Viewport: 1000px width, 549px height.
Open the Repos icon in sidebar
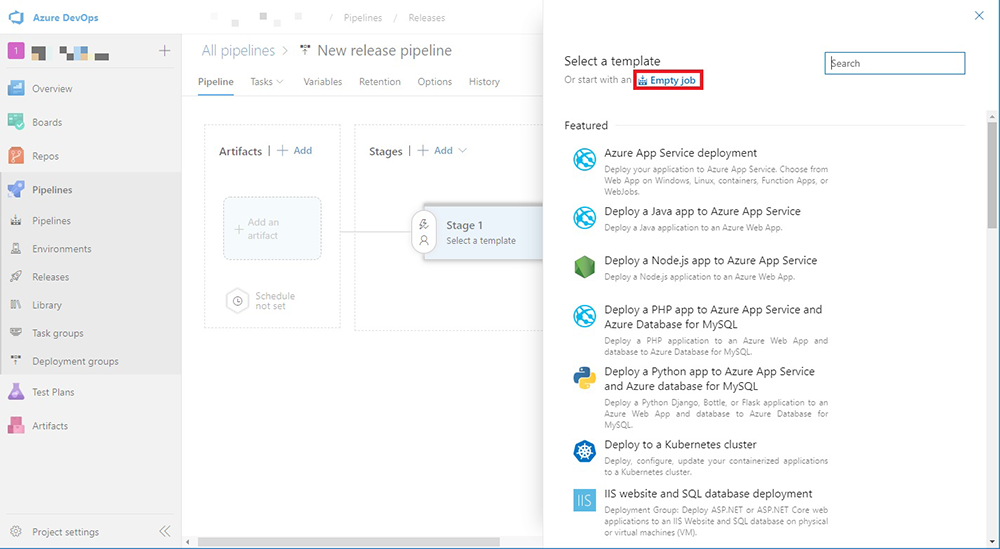(x=16, y=156)
